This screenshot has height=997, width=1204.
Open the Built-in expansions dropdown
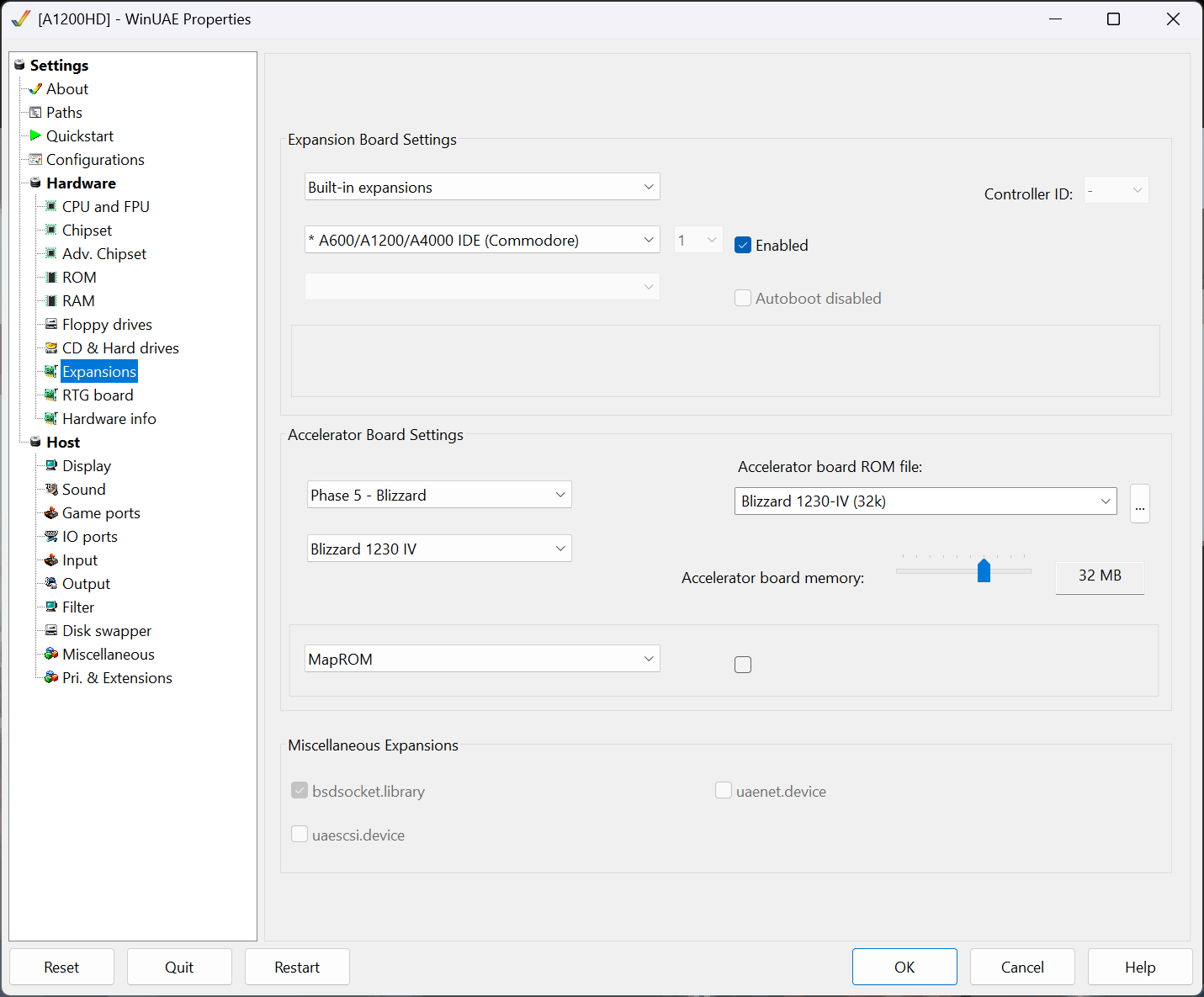[481, 187]
